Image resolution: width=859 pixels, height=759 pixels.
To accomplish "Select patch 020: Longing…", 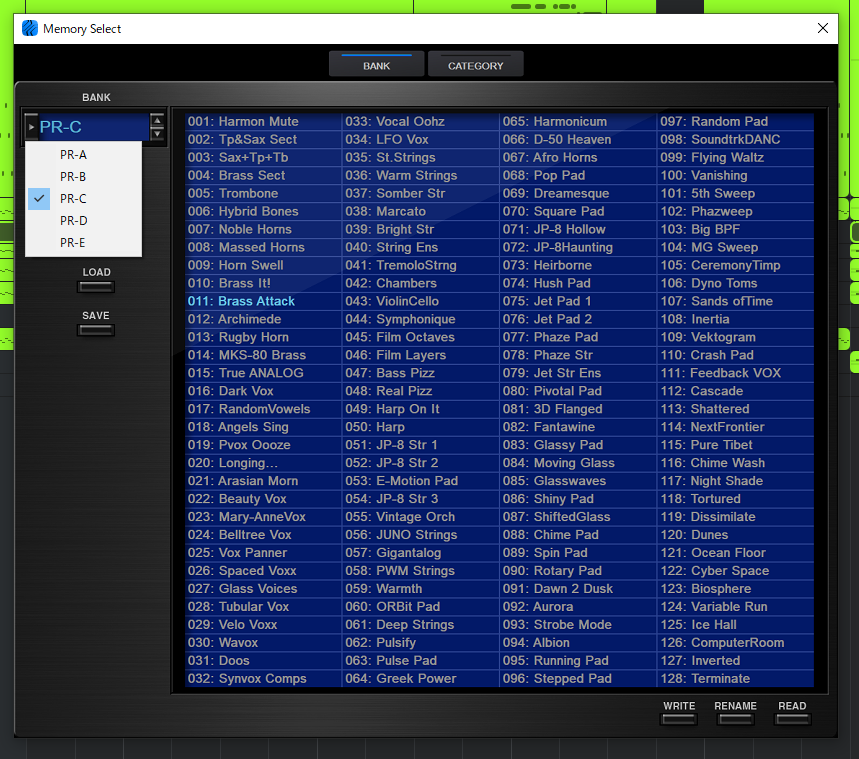I will click(x=263, y=463).
